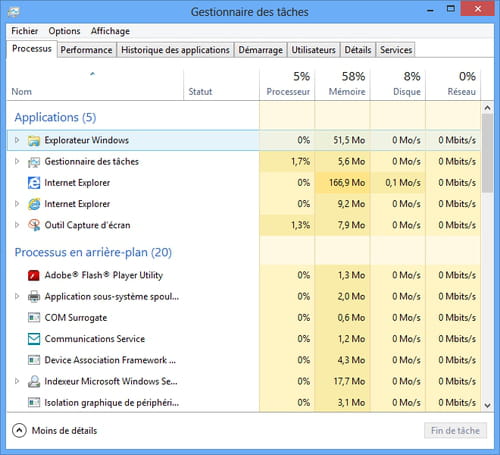Screen dimensions: 500x455
Task: Click the 4,3 Mo memory cell
Action: click(x=342, y=360)
